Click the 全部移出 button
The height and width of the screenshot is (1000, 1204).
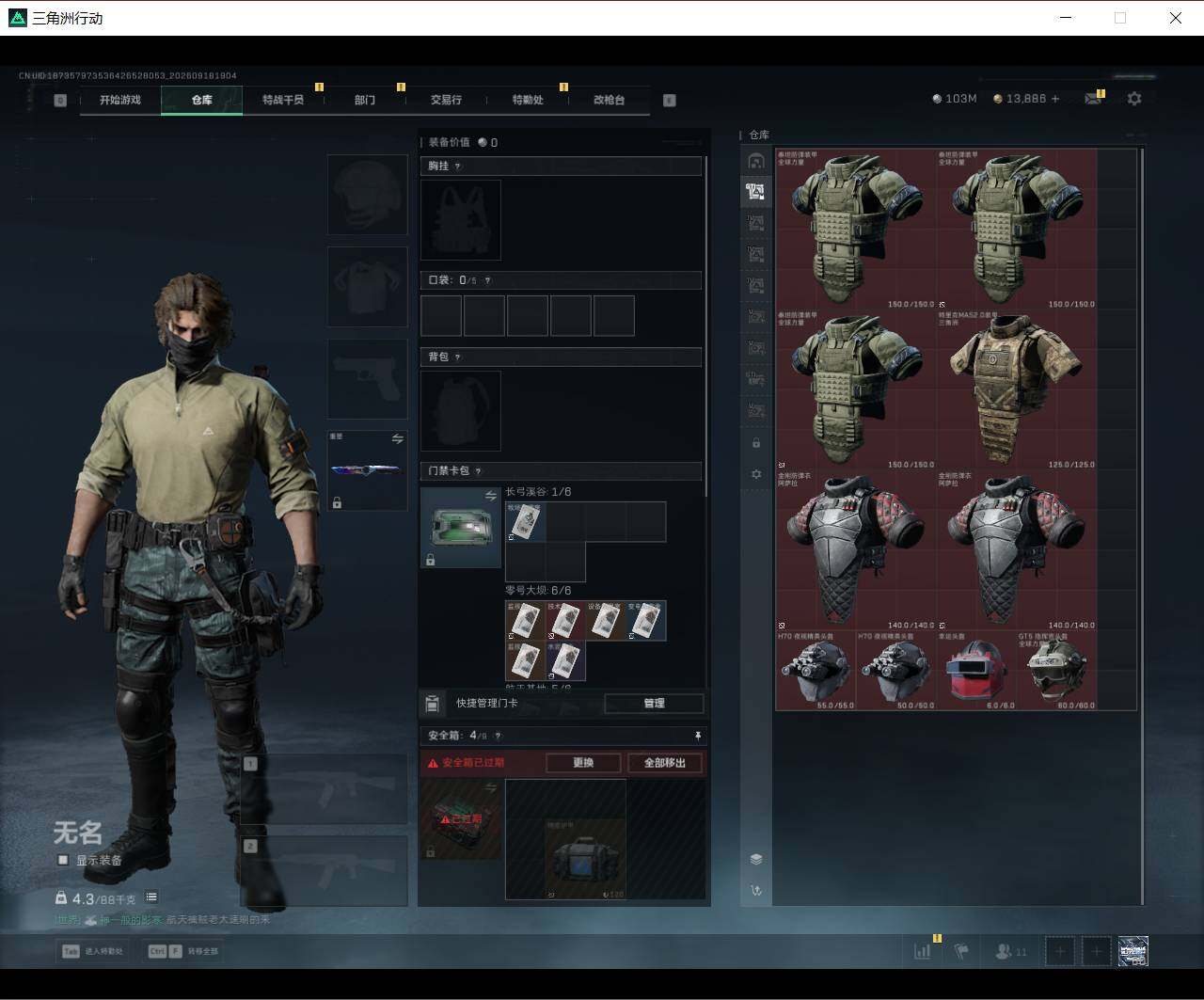point(665,763)
